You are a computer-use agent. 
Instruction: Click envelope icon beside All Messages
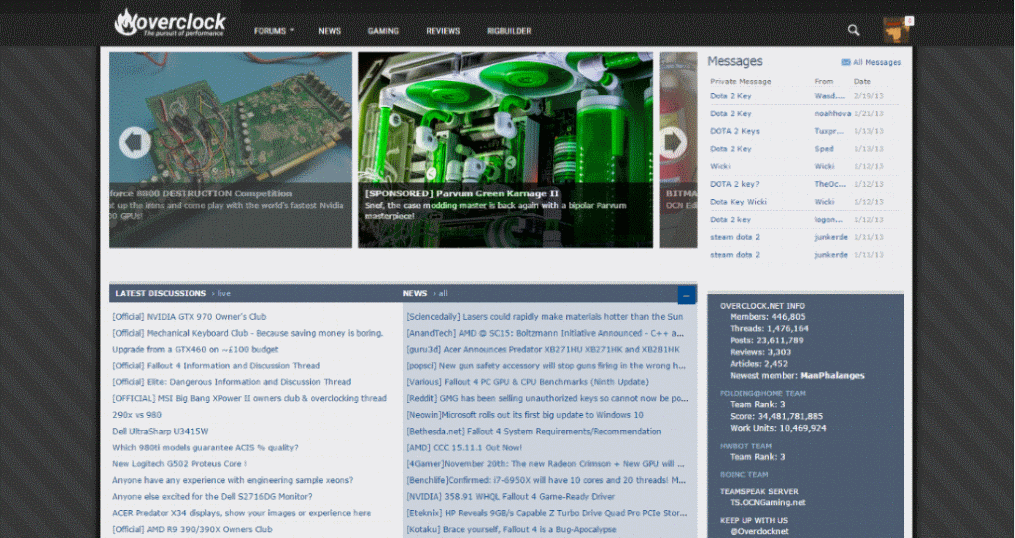point(845,62)
